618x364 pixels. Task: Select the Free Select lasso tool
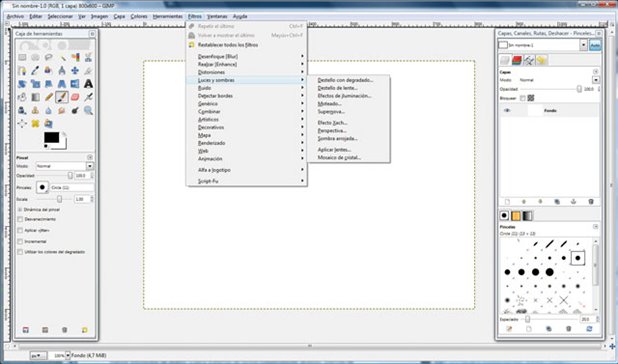point(48,58)
